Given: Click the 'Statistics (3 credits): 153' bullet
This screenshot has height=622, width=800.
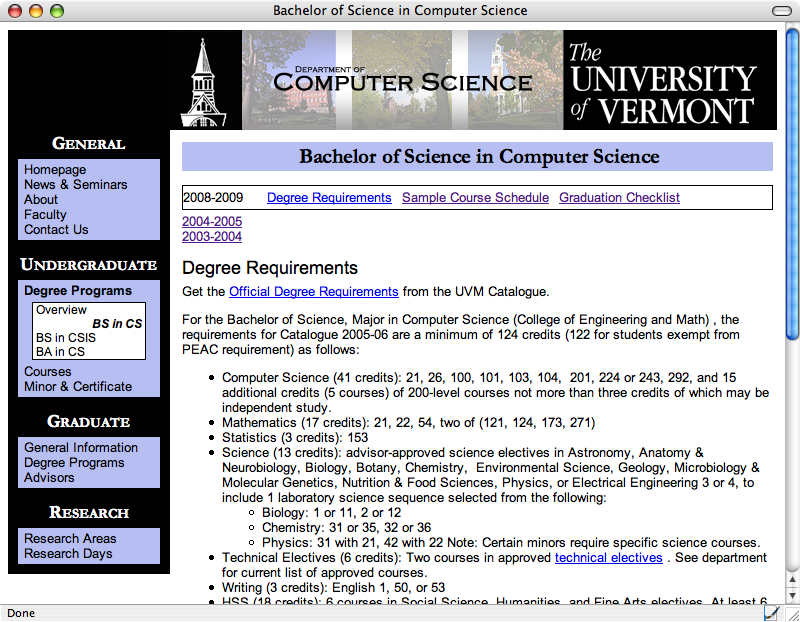Looking at the screenshot, I should click(x=295, y=438).
